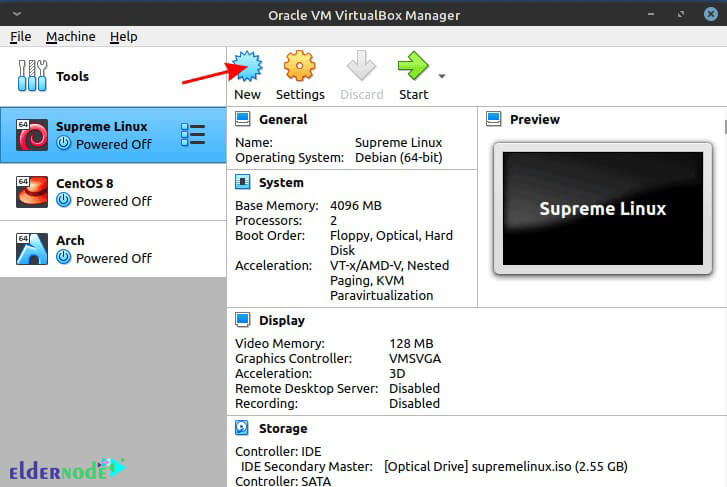Maximize the VirtualBox Manager window
Viewport: 727px width, 487px height.
pos(681,14)
